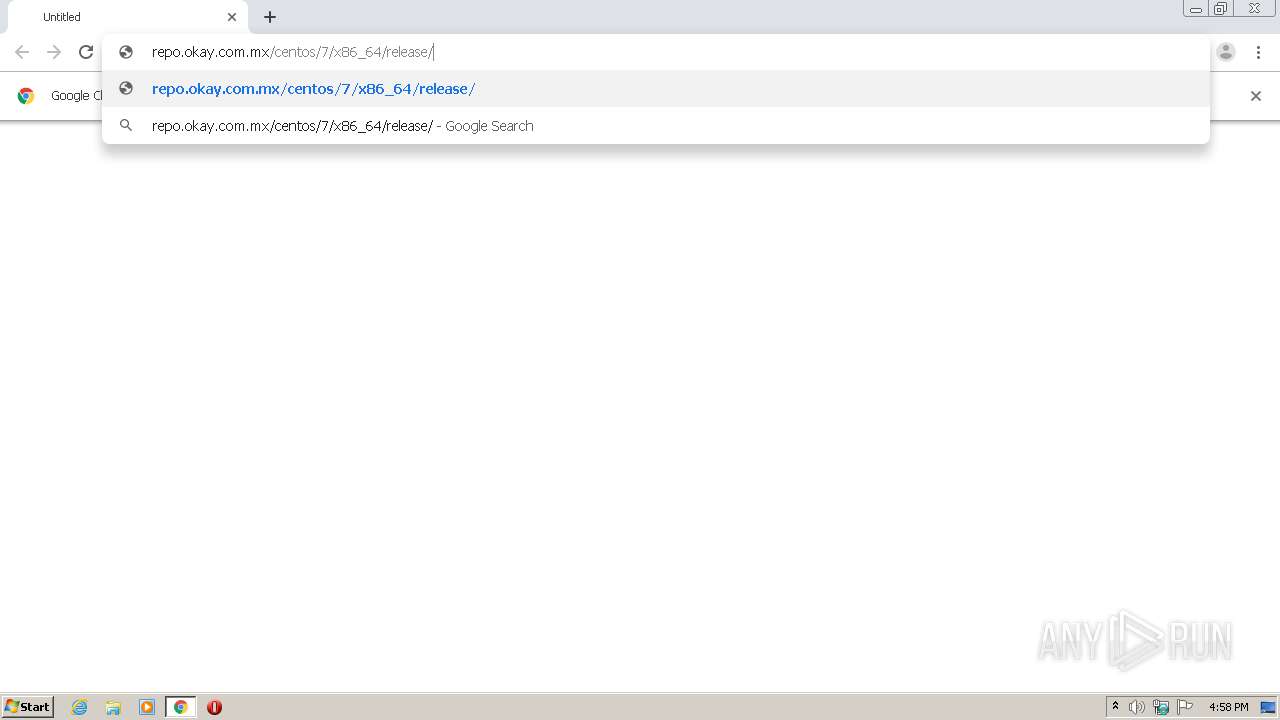The image size is (1280, 720).
Task: Close the Untitled tab
Action: (232, 17)
